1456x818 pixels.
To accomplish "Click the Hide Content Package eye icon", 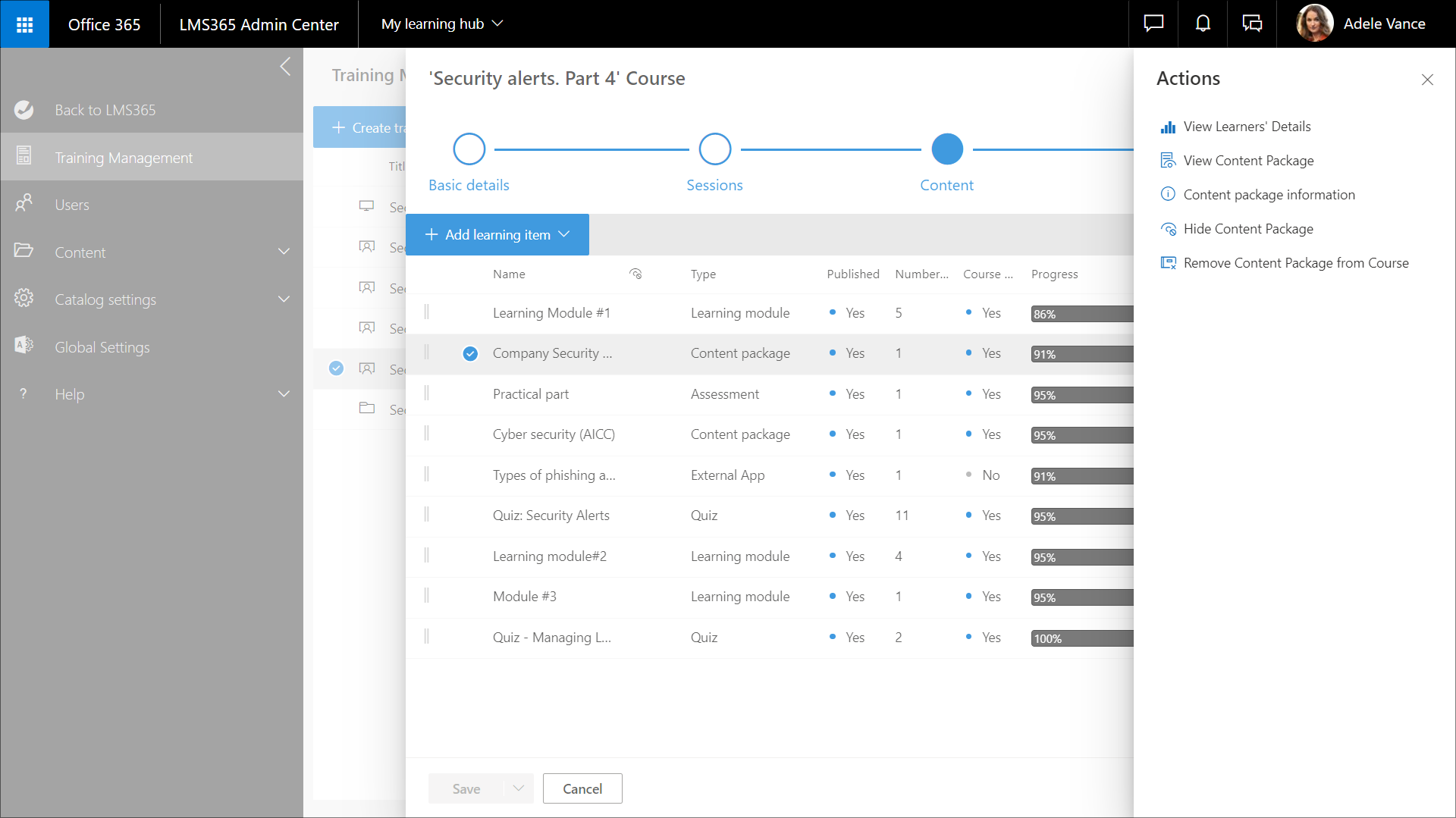I will tap(1168, 229).
